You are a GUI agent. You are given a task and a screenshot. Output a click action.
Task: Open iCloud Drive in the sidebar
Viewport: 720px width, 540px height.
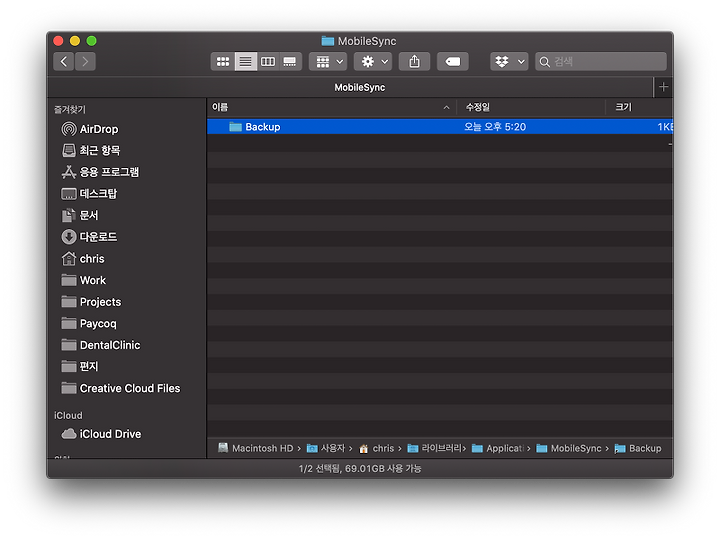pos(101,433)
